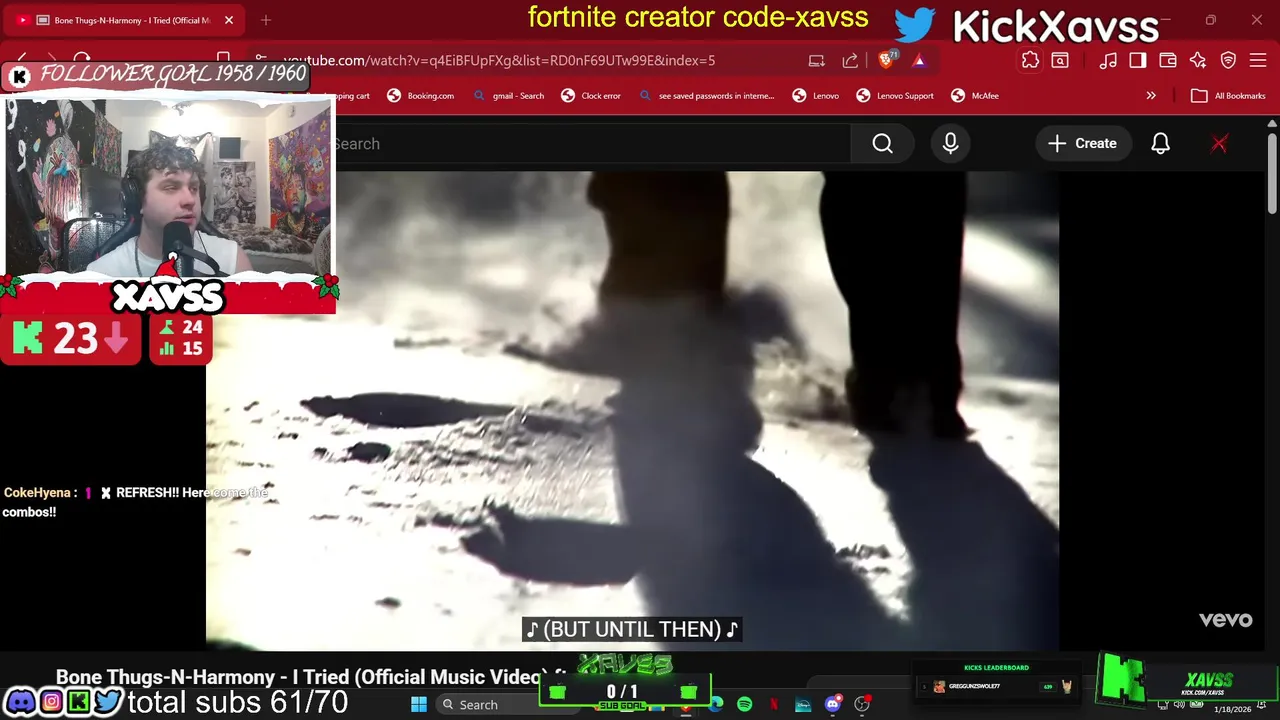Open the Clock error bookmark
This screenshot has width=1280, height=720.
pos(591,96)
